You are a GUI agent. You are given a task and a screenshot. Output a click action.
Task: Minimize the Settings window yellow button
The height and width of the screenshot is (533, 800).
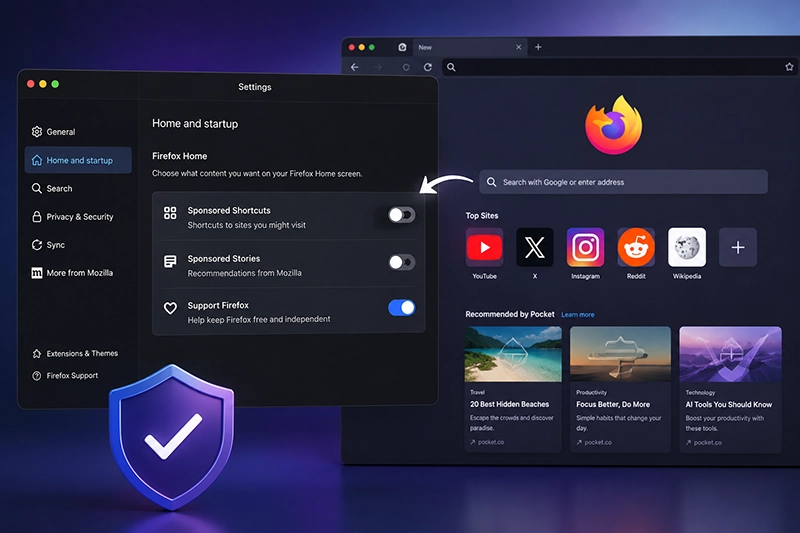43,84
